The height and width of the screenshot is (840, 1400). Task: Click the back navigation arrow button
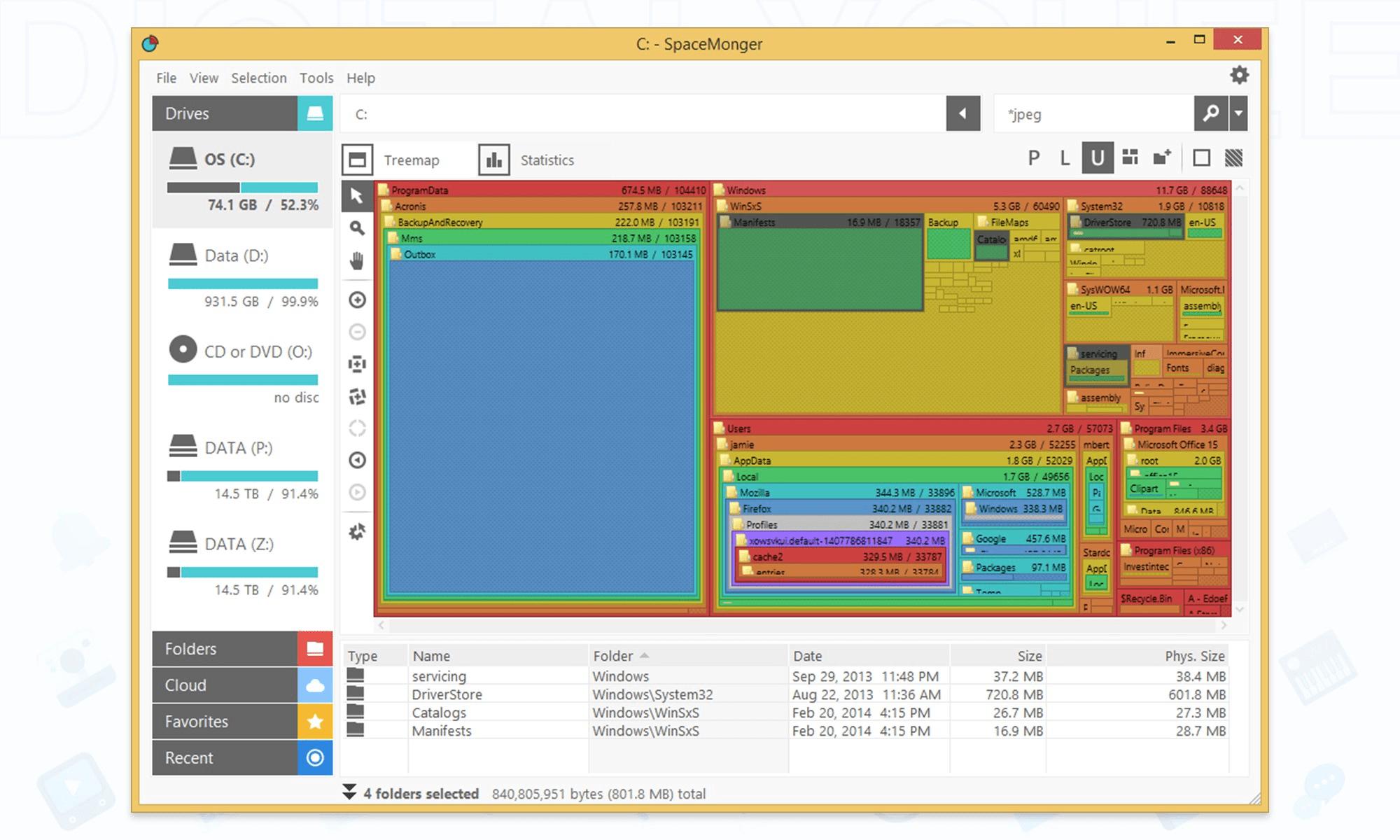tap(963, 113)
